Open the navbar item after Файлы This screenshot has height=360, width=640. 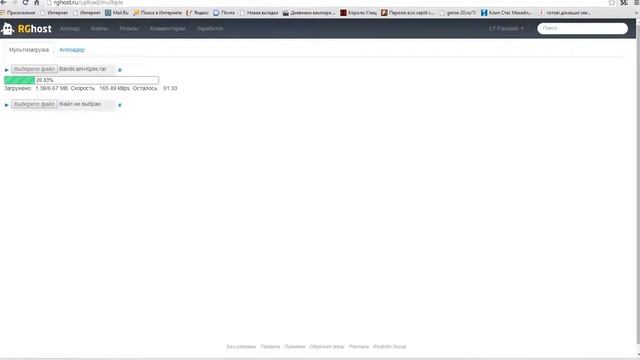tap(129, 29)
